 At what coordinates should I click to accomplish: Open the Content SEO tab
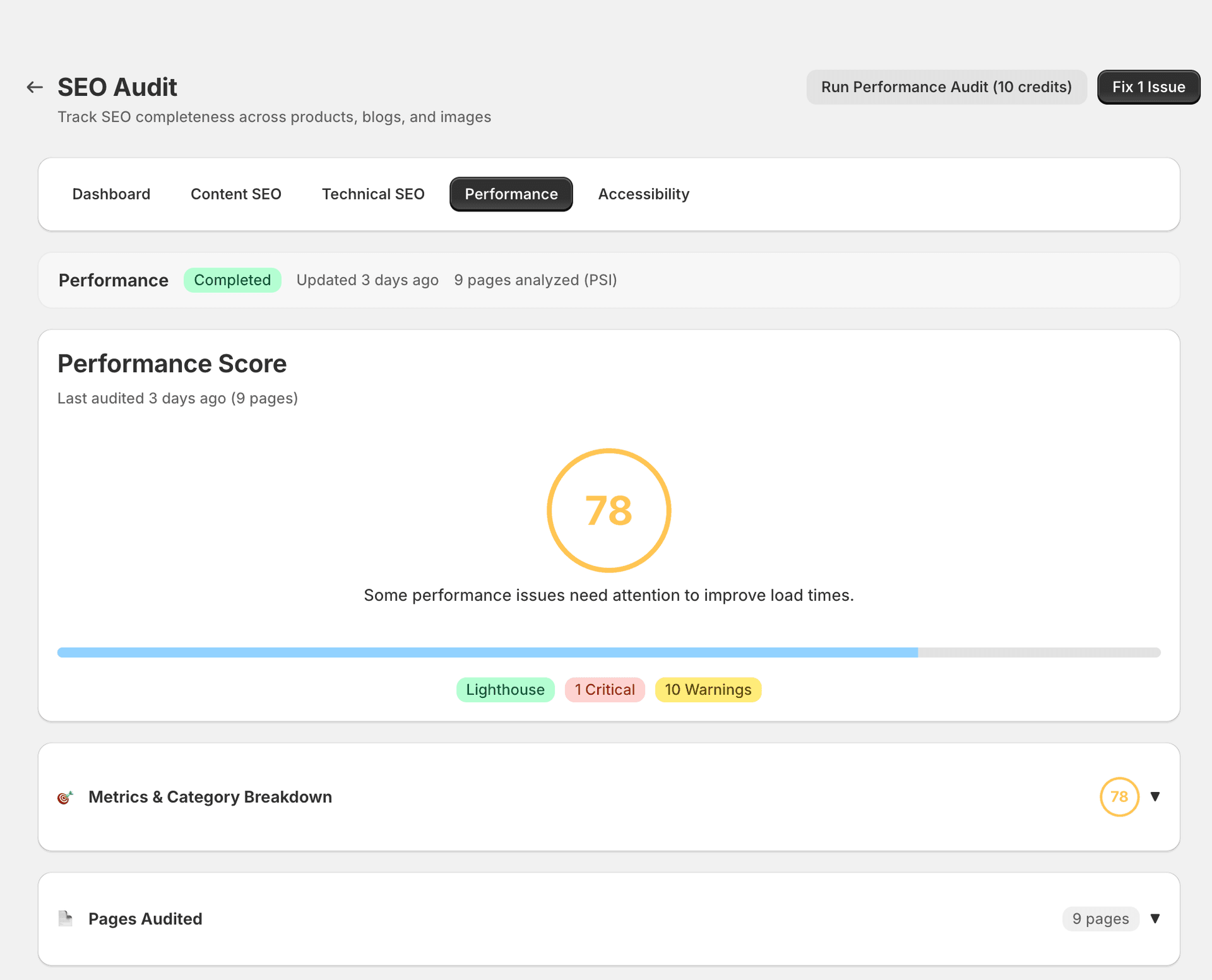(235, 194)
